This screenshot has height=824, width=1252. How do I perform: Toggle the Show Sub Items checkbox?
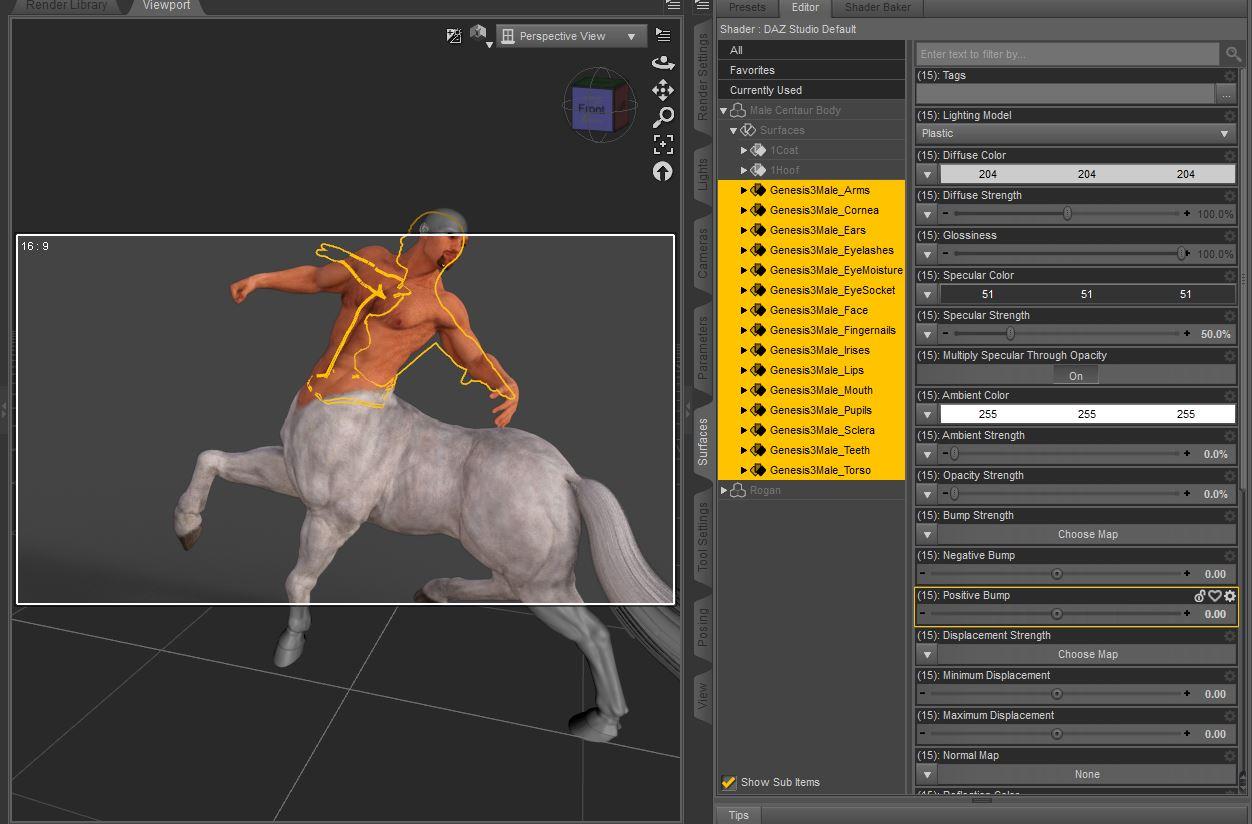point(729,782)
